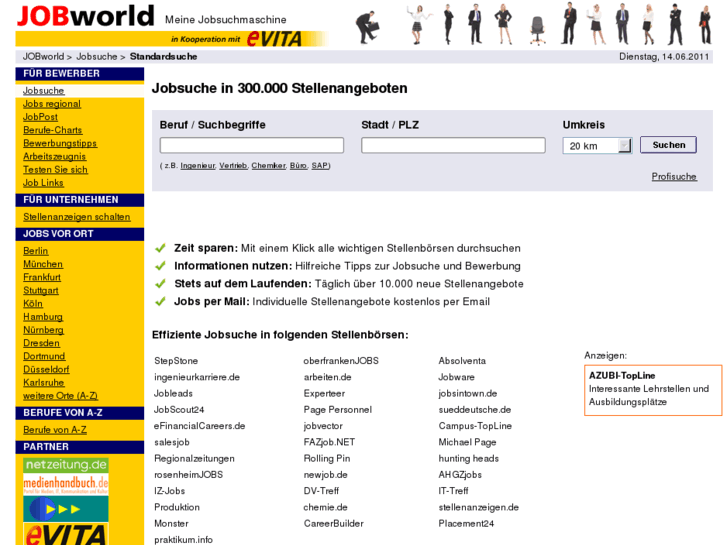The width and height of the screenshot is (727, 545).
Task: Click eFinancialCareers.de in the list
Action: (199, 426)
